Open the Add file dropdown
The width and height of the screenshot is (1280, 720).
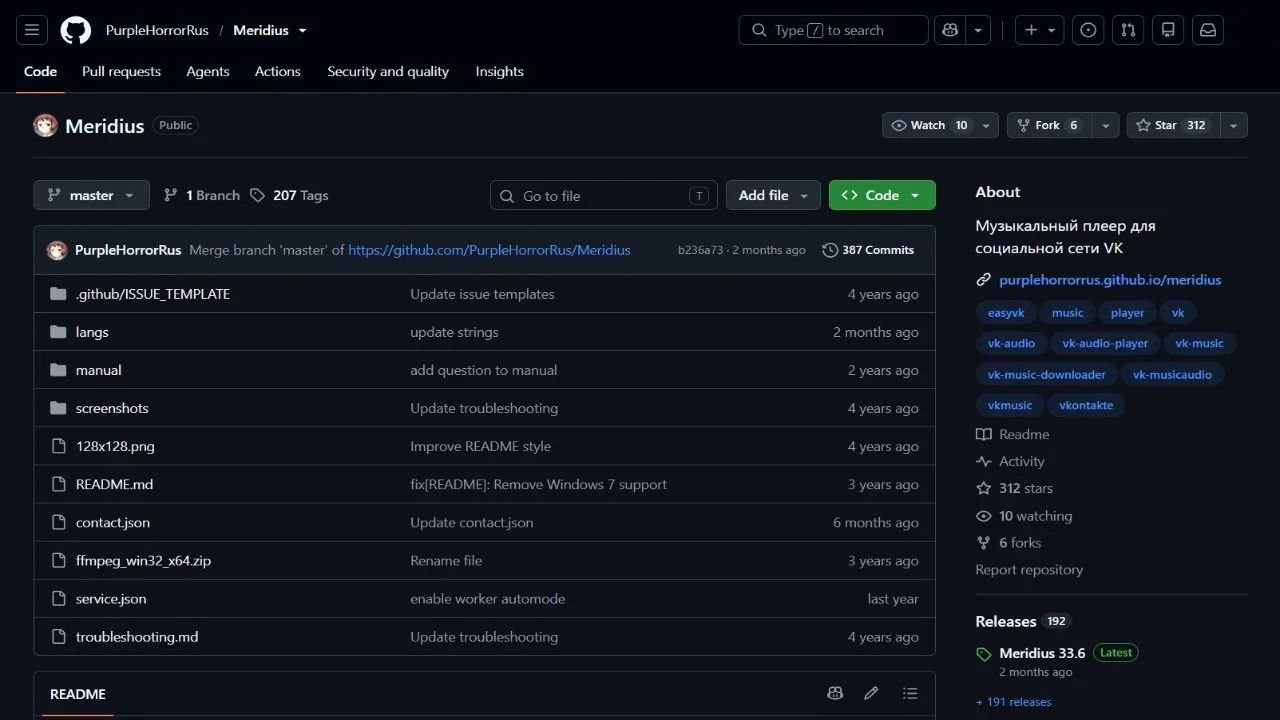[773, 195]
